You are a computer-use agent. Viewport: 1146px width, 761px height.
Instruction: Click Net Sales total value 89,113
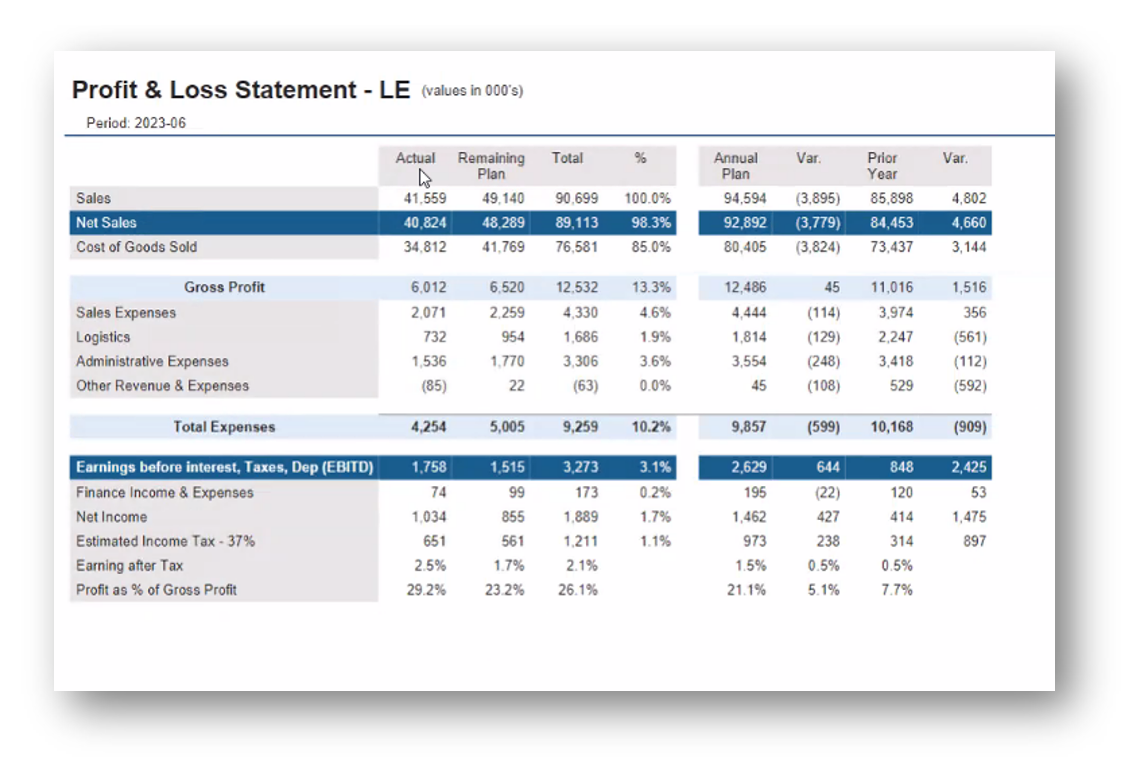pos(577,222)
